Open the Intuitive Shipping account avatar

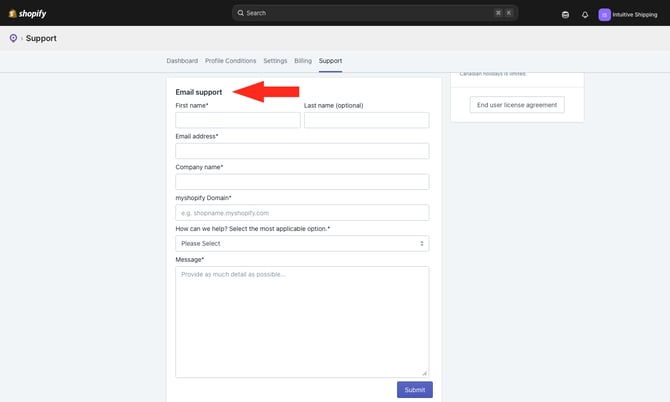604,15
